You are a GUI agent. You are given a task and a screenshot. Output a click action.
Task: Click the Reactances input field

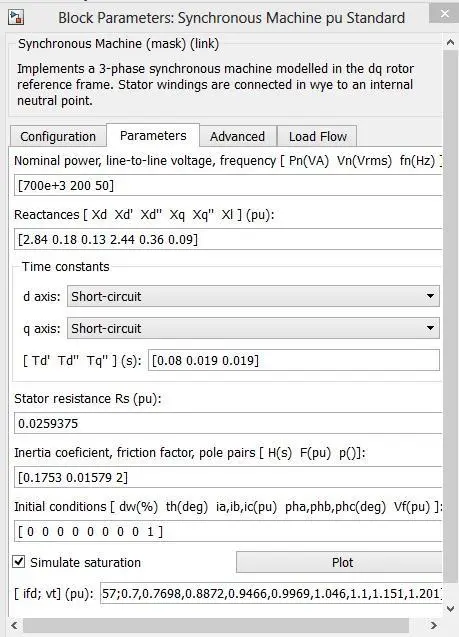(x=228, y=239)
